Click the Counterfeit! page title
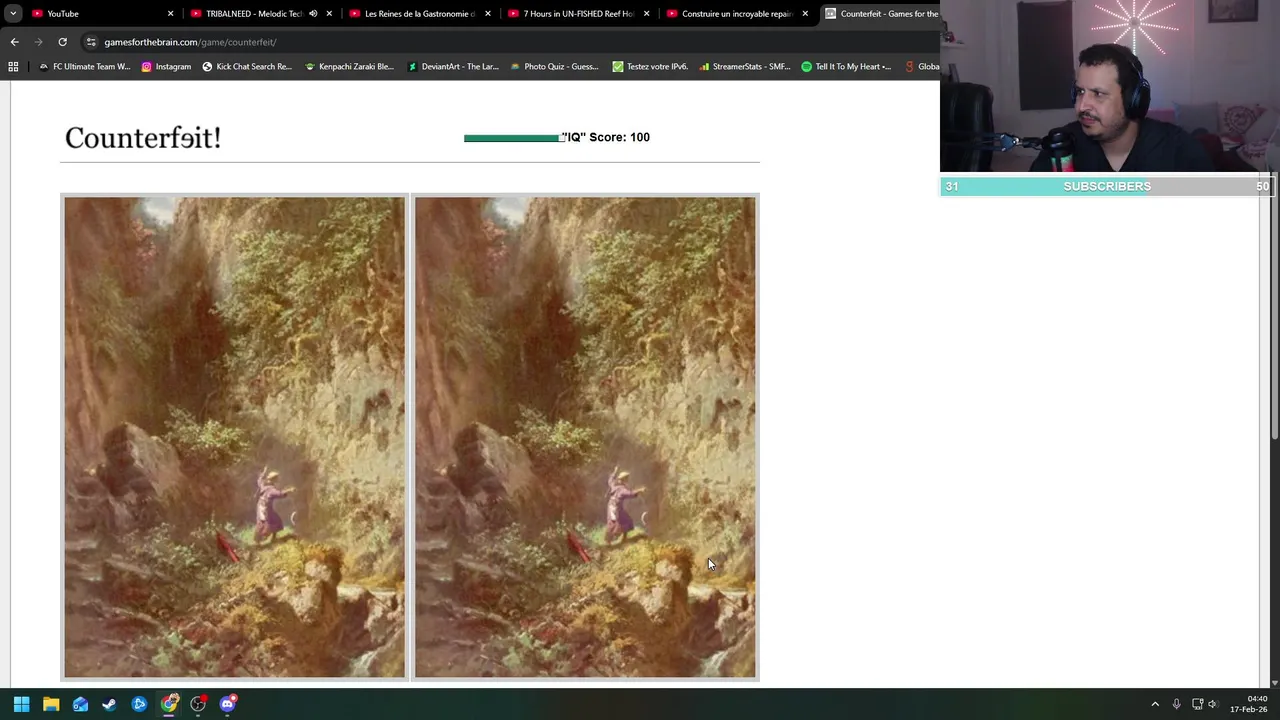Viewport: 1280px width, 720px height. 142,138
